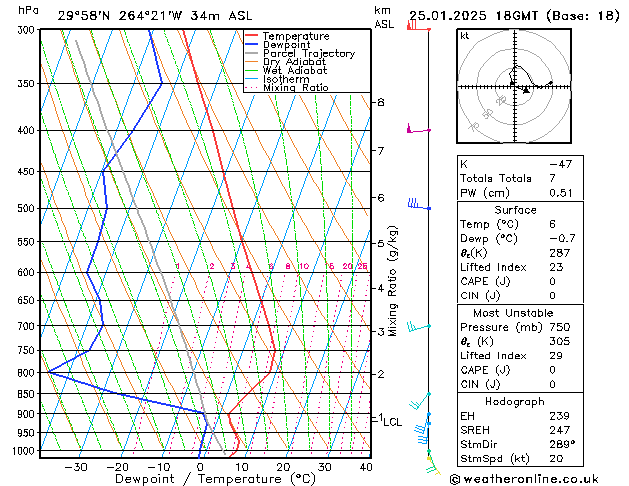Click the 'Wet Adiabat' legend label

coord(295,70)
